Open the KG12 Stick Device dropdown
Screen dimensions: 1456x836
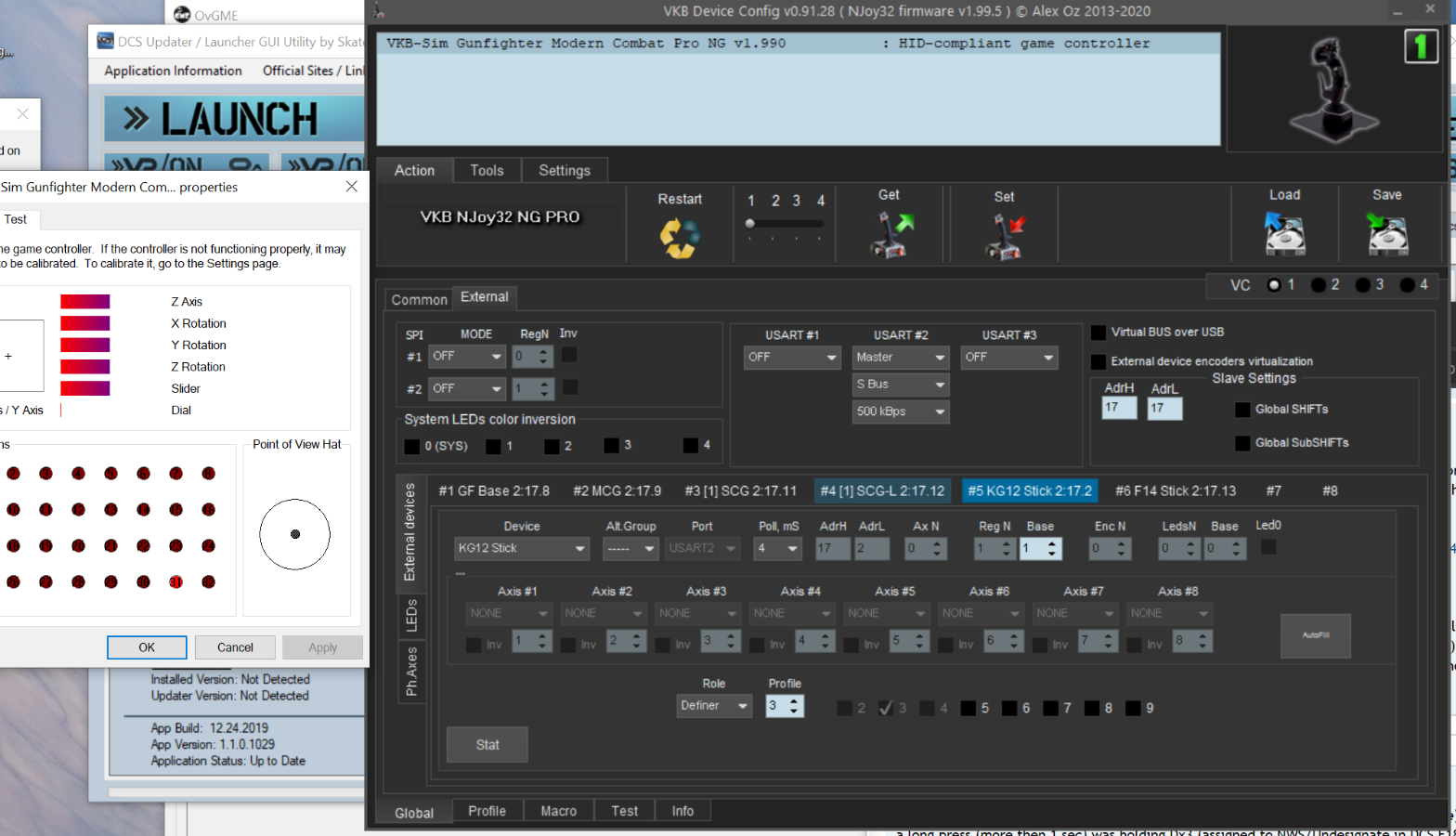522,549
